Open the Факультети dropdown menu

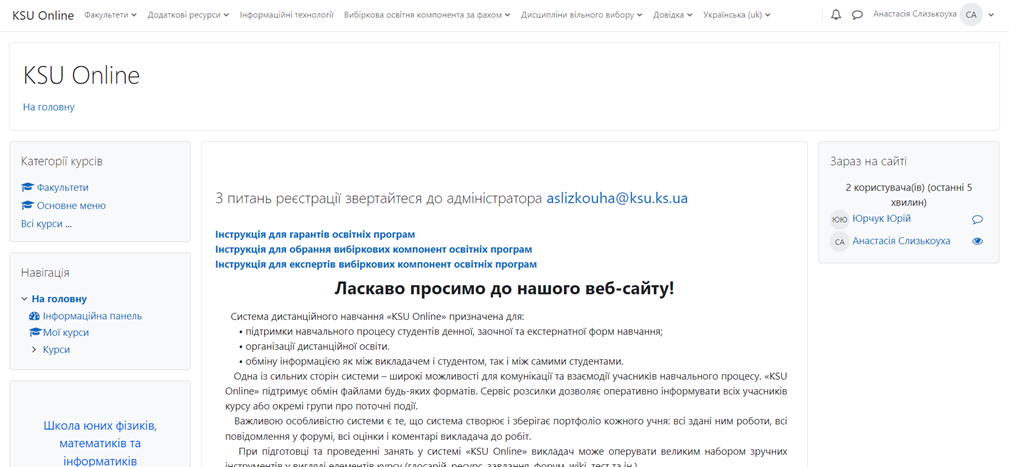point(110,15)
